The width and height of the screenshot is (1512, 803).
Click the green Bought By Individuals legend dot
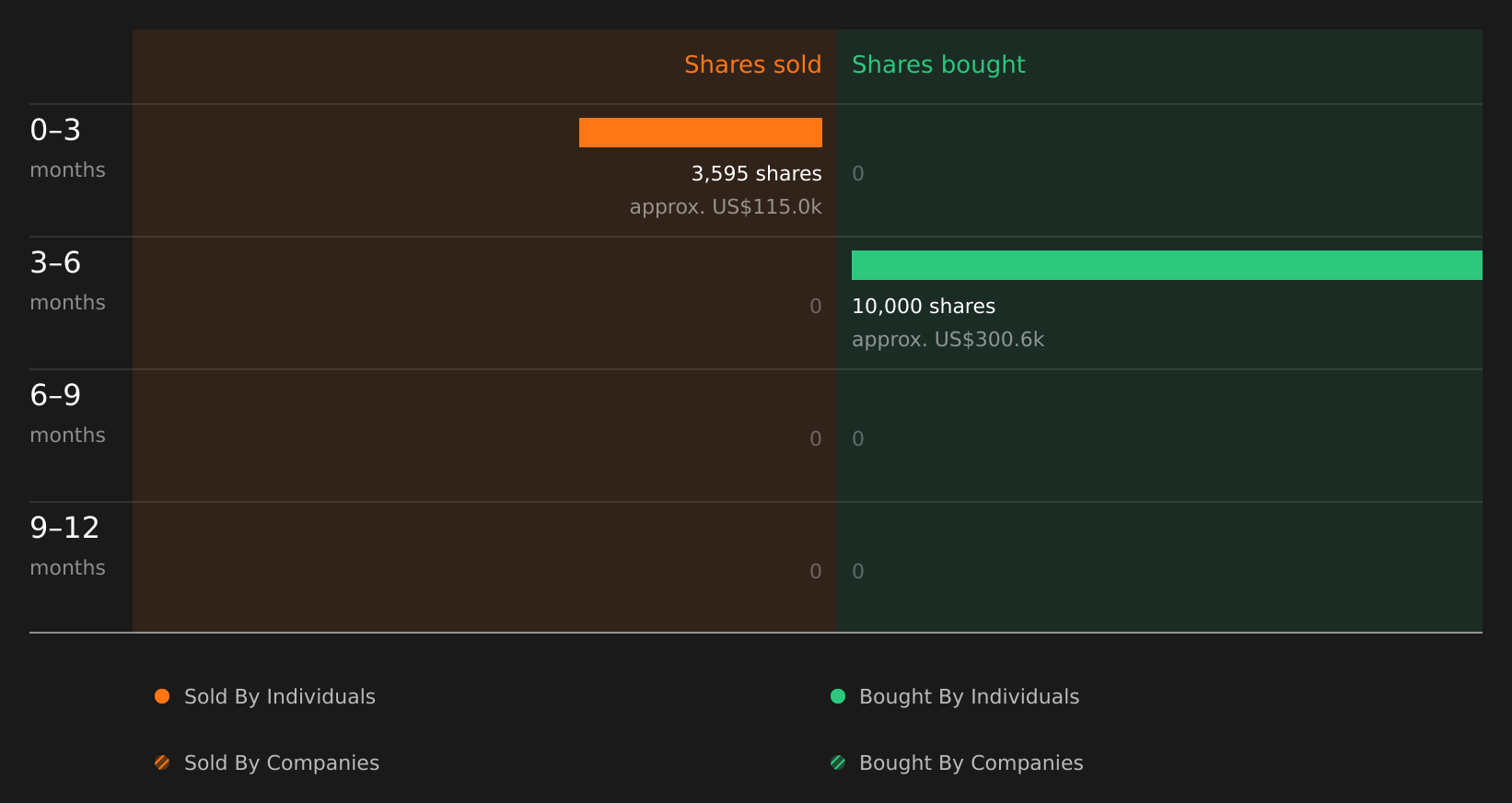click(x=838, y=696)
